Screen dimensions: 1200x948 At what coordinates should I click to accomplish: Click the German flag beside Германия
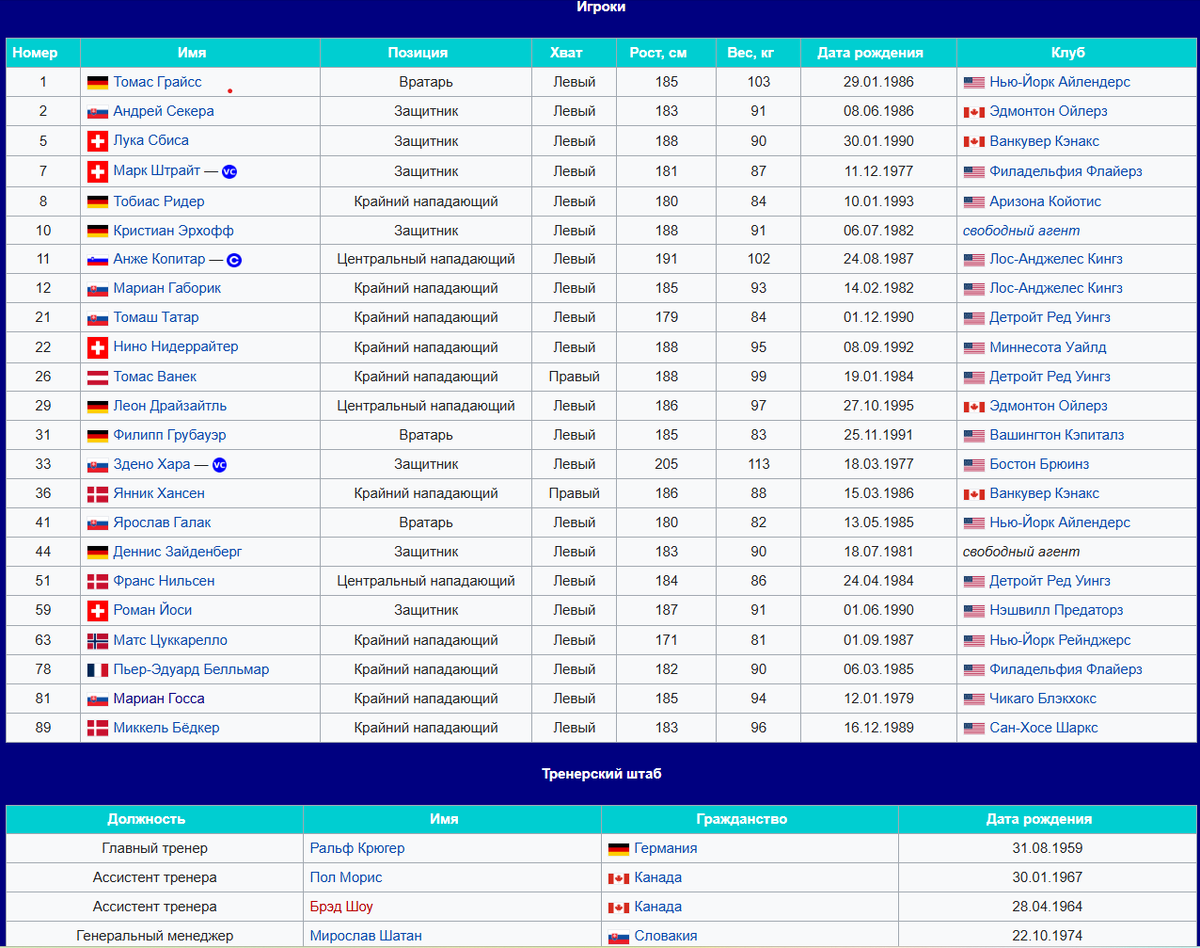coord(619,849)
